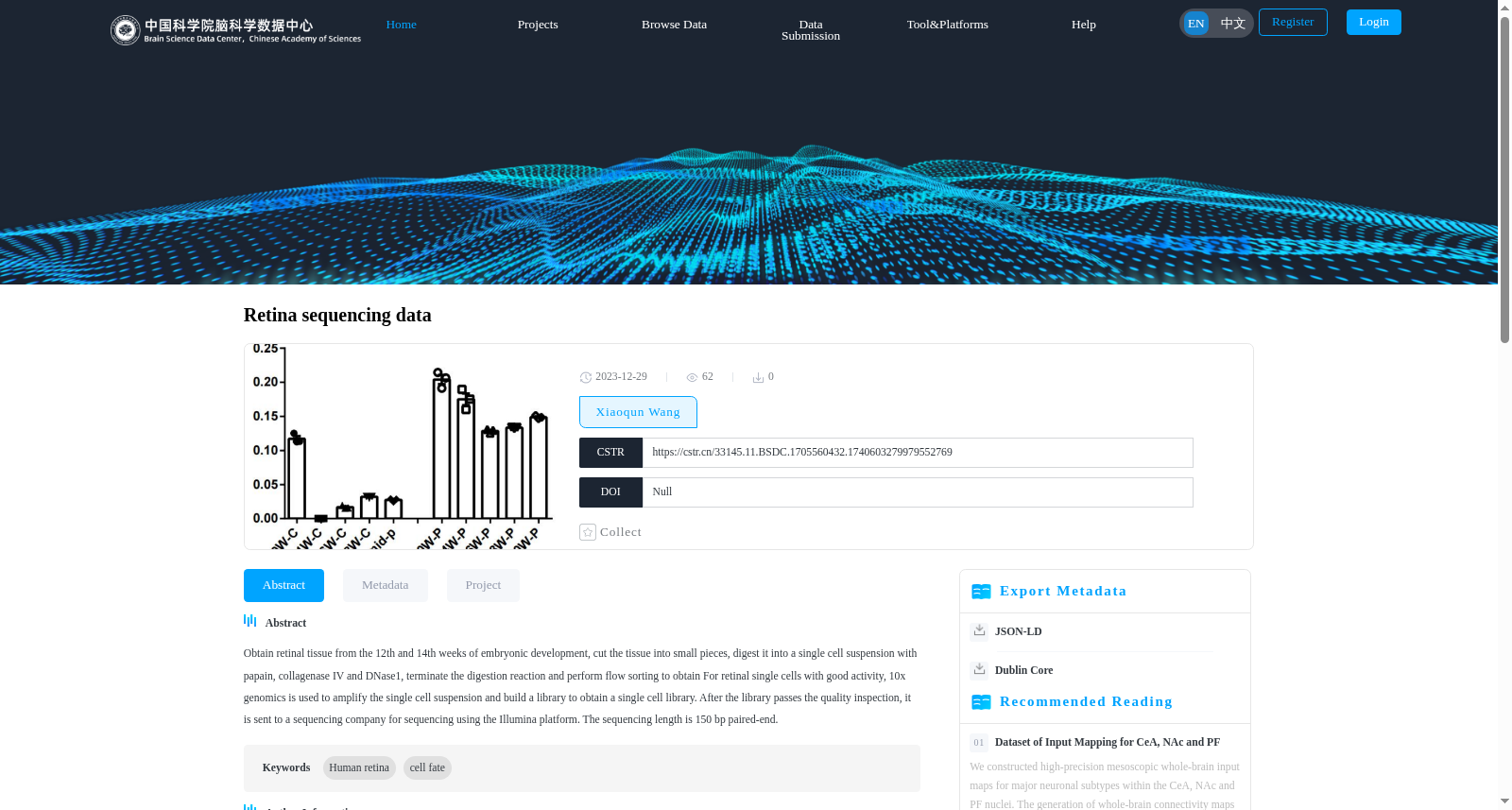Switch to the Project tab
This screenshot has height=810, width=1512.
(483, 585)
